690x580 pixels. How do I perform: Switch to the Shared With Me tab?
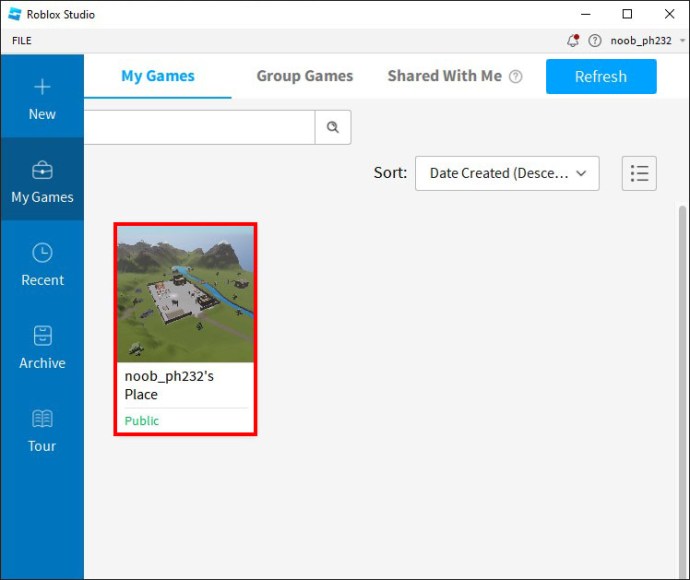tap(444, 76)
